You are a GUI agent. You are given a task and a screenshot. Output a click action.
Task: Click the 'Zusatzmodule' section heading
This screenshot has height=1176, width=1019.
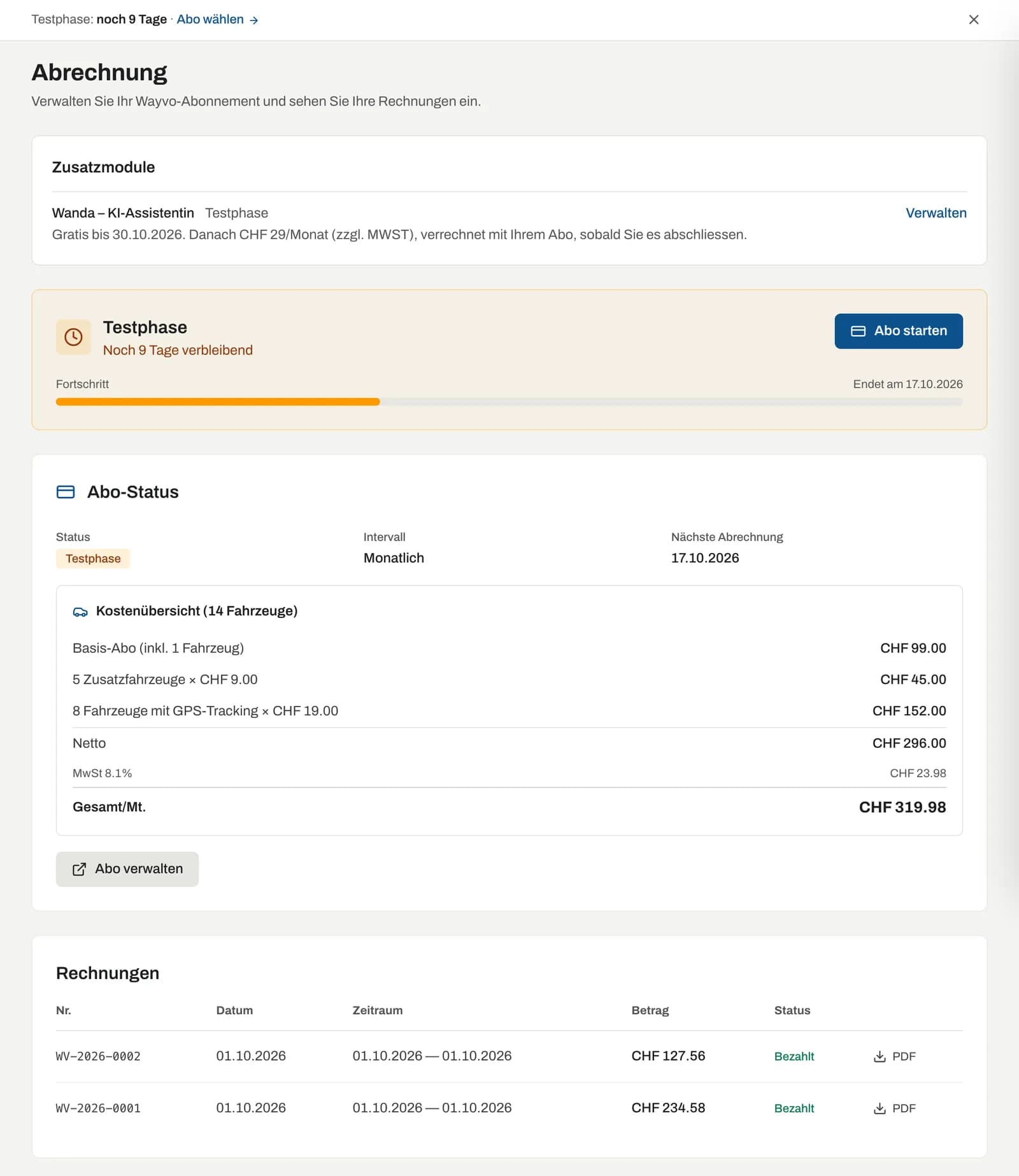(103, 168)
